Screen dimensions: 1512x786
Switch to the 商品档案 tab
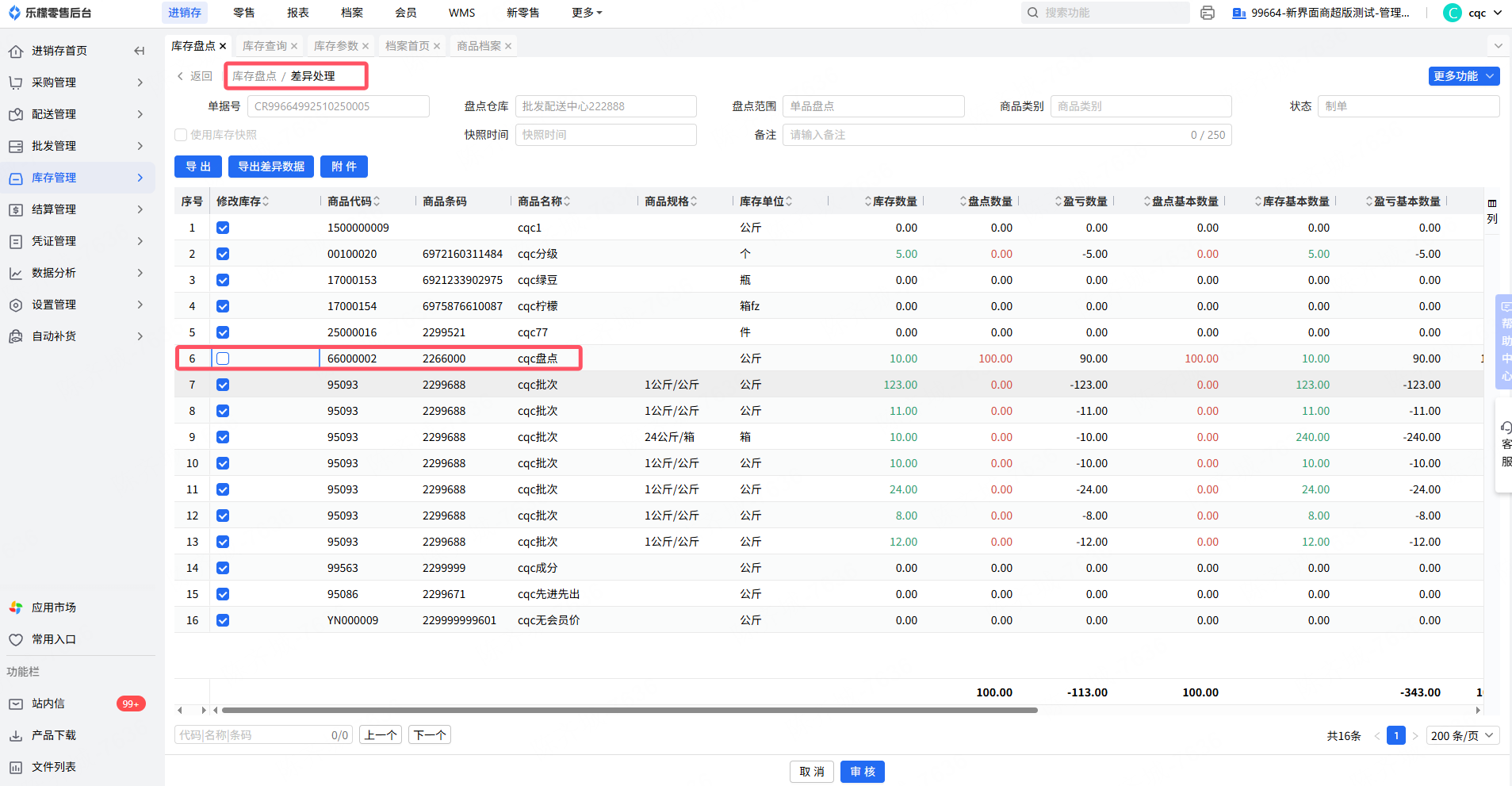coord(478,46)
